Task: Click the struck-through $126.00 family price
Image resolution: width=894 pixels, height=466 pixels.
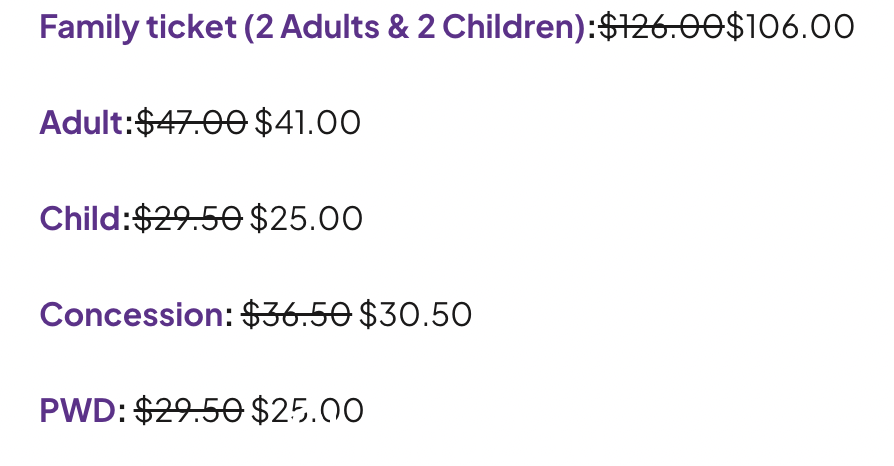Action: coord(662,27)
